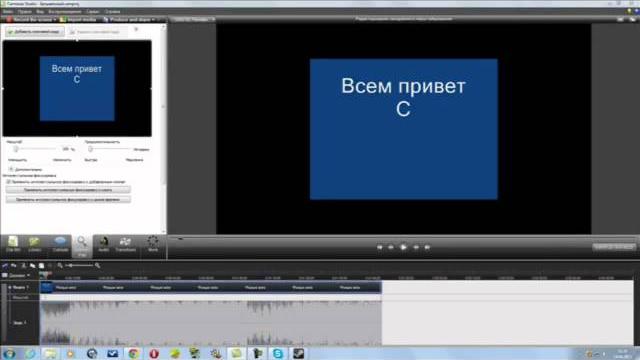This screenshot has height=360, width=640.
Task: Click the zoom preview thumbnail in the left panel
Action: (77, 88)
